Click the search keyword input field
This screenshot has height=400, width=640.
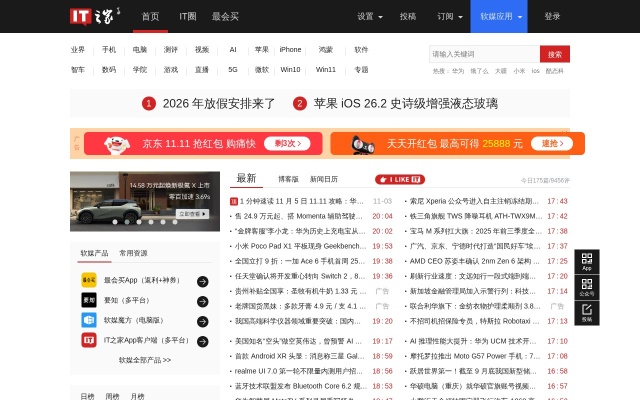(484, 54)
